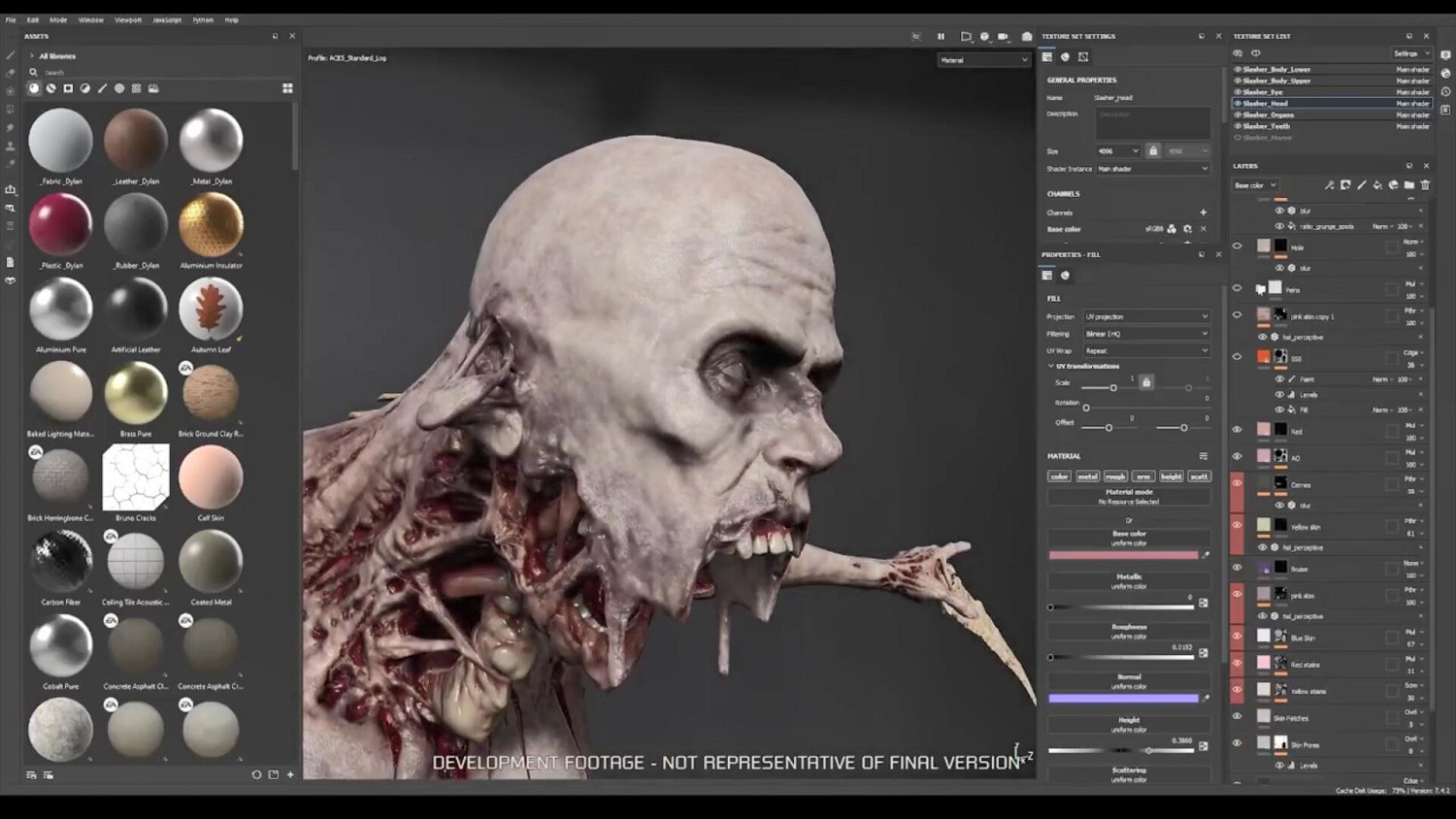Pause the viewport rendering
This screenshot has width=1456, height=819.
tap(941, 37)
